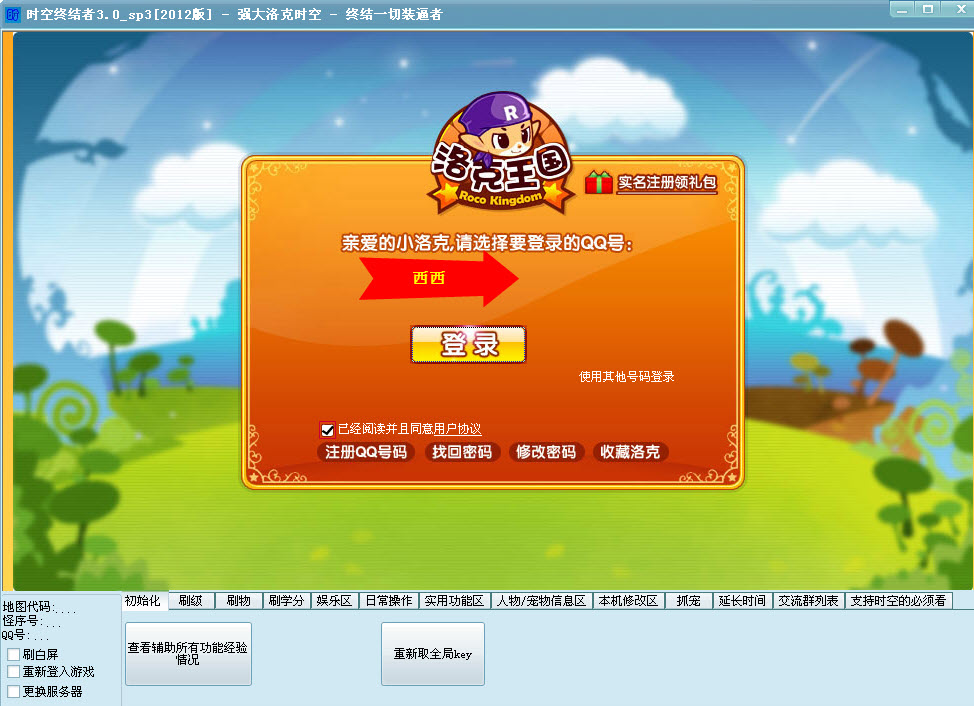Toggle the 已经阅读并且同意 agreement checkbox
The image size is (974, 706).
tap(327, 430)
